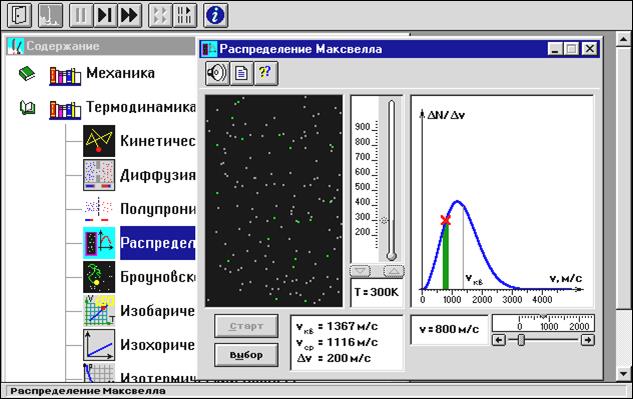Click the Полупрони... model thumbnail icon
633x399 pixels.
99,209
